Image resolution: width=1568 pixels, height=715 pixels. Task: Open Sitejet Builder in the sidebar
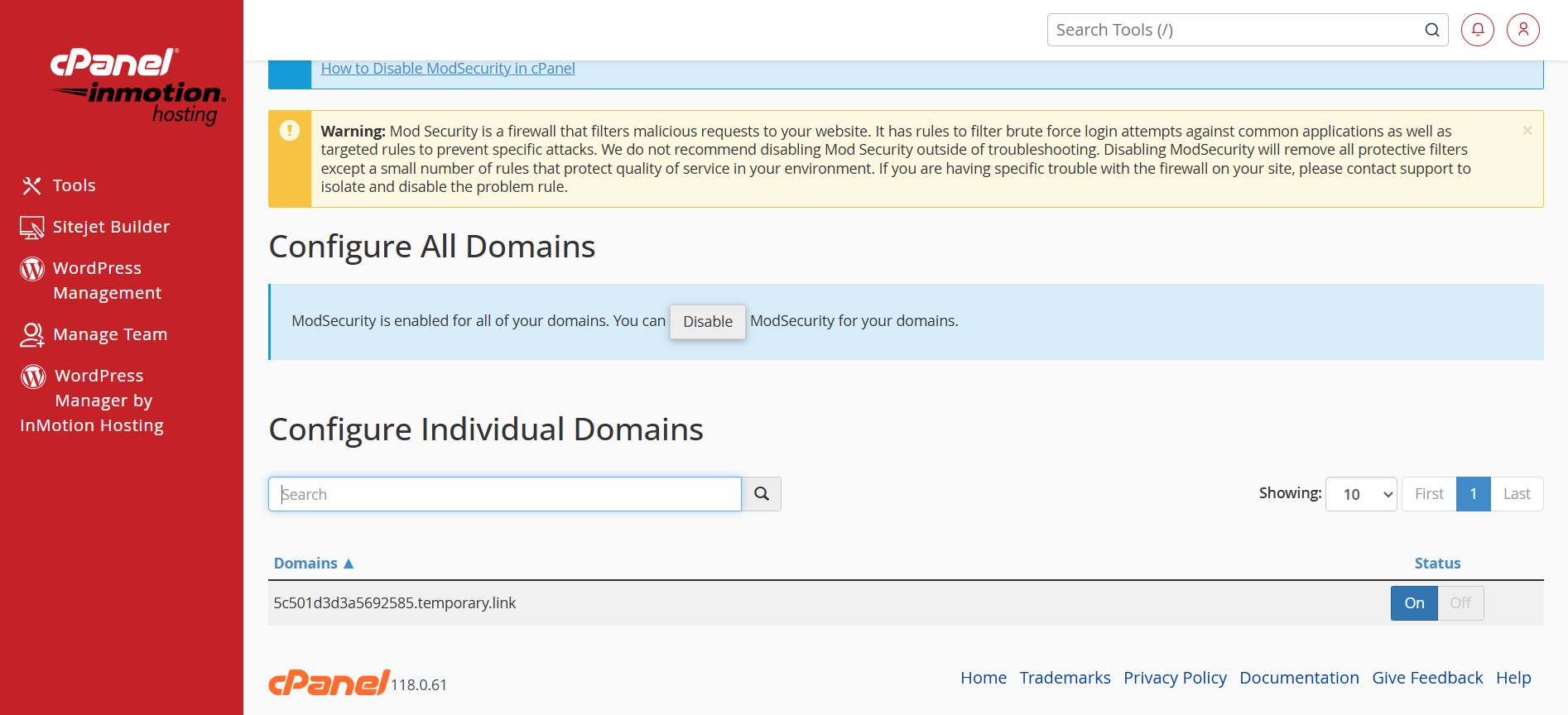111,227
